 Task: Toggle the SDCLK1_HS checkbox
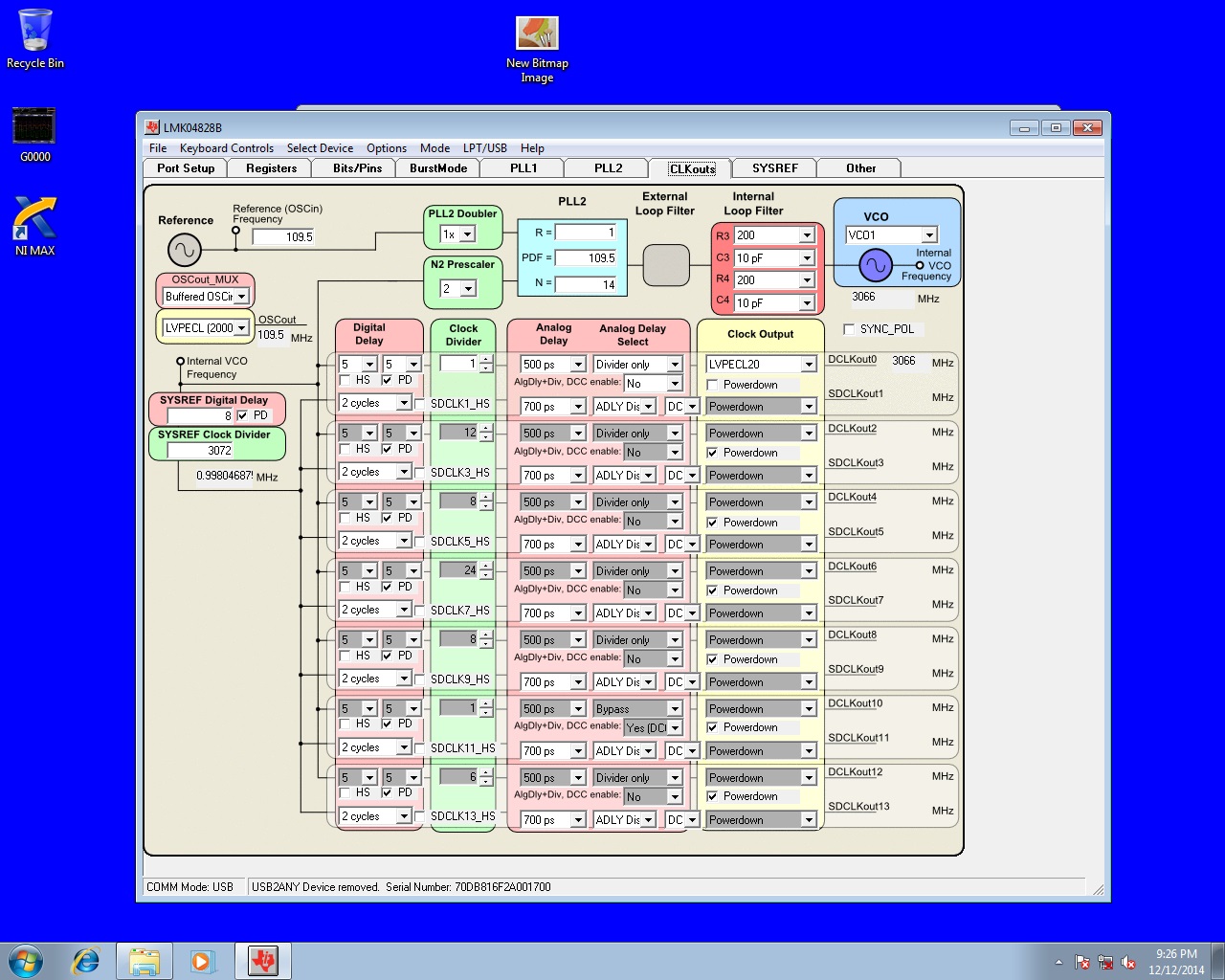(x=420, y=404)
